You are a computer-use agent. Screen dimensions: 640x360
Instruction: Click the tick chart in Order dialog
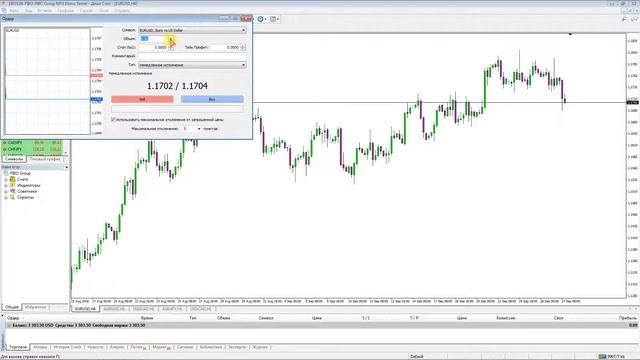(47, 81)
